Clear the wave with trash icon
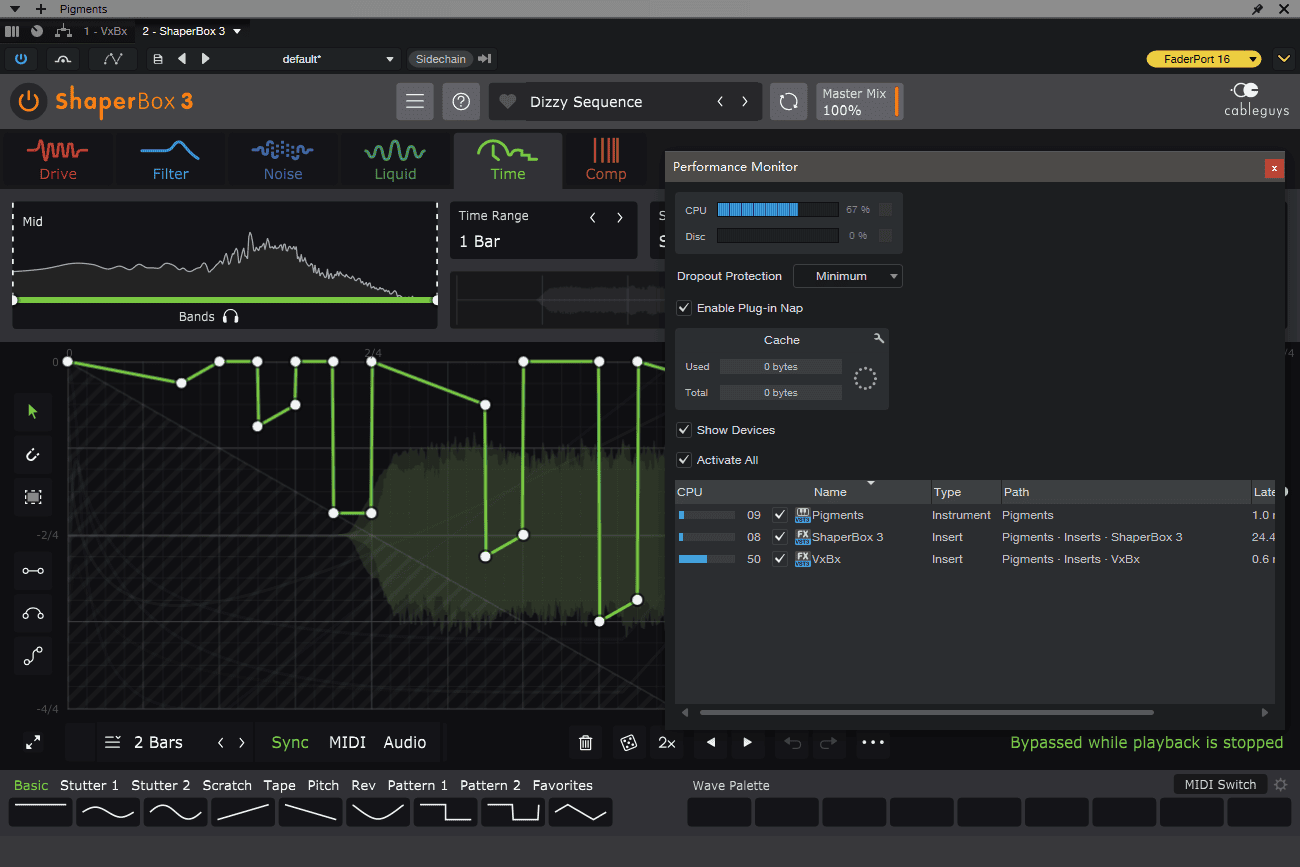 586,742
